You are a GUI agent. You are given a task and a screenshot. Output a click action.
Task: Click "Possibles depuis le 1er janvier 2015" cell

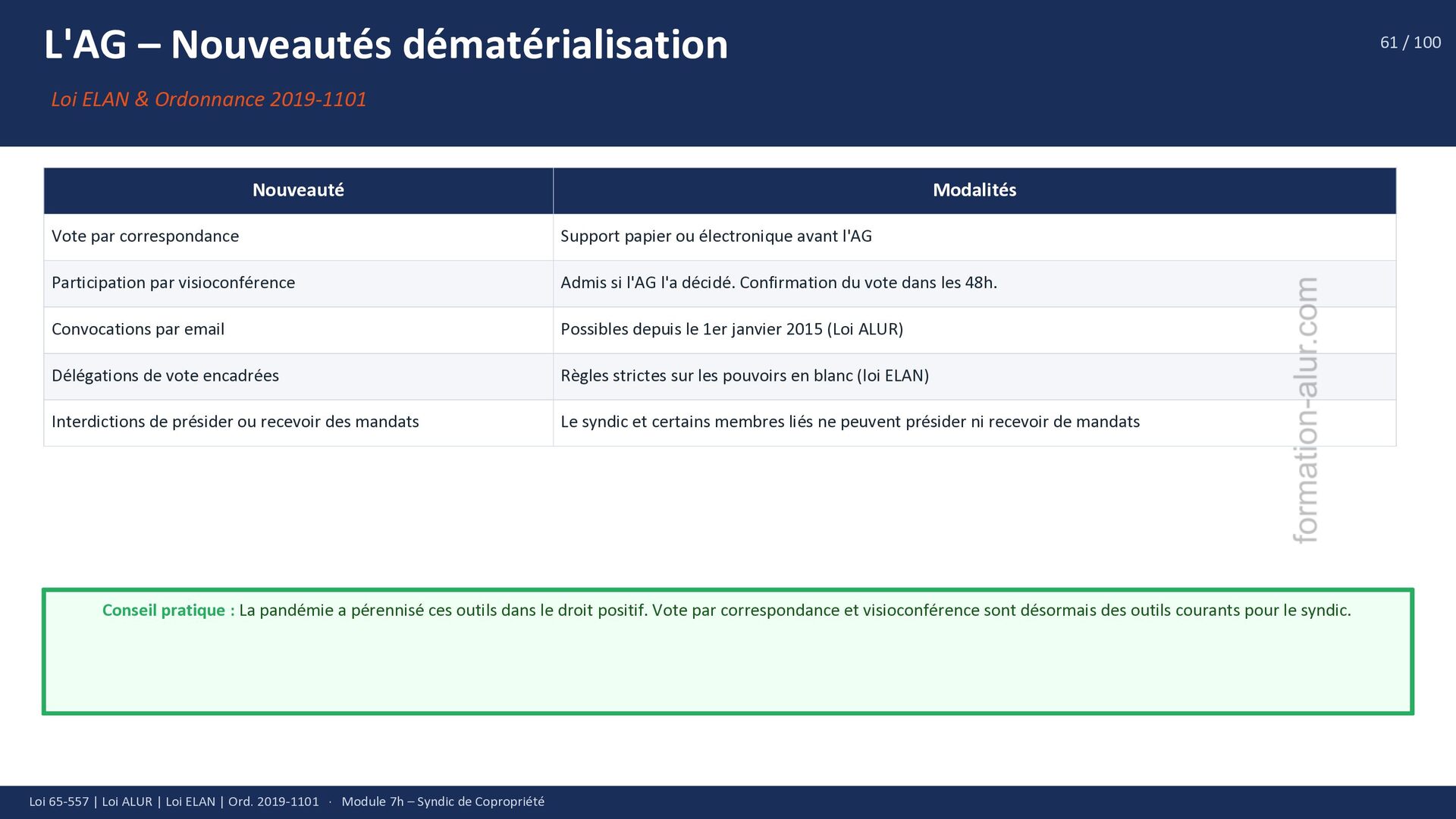732,330
